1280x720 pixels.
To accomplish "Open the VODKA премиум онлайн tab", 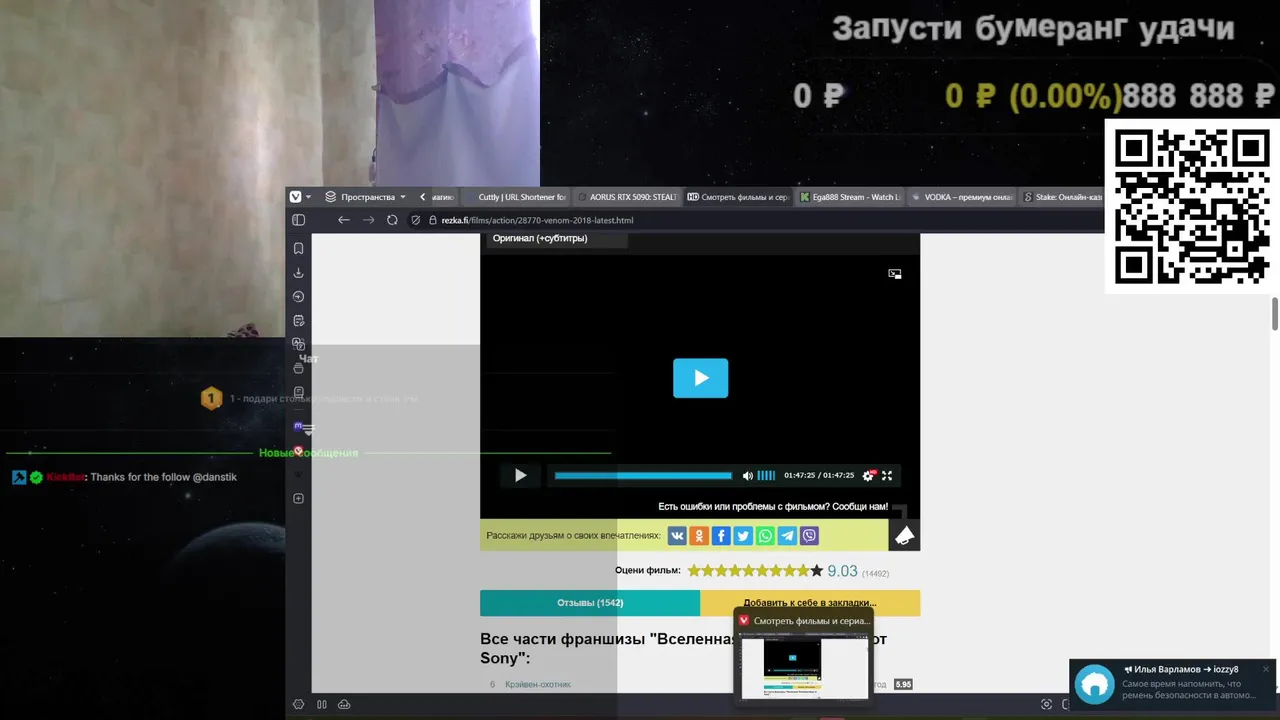I will coord(962,197).
